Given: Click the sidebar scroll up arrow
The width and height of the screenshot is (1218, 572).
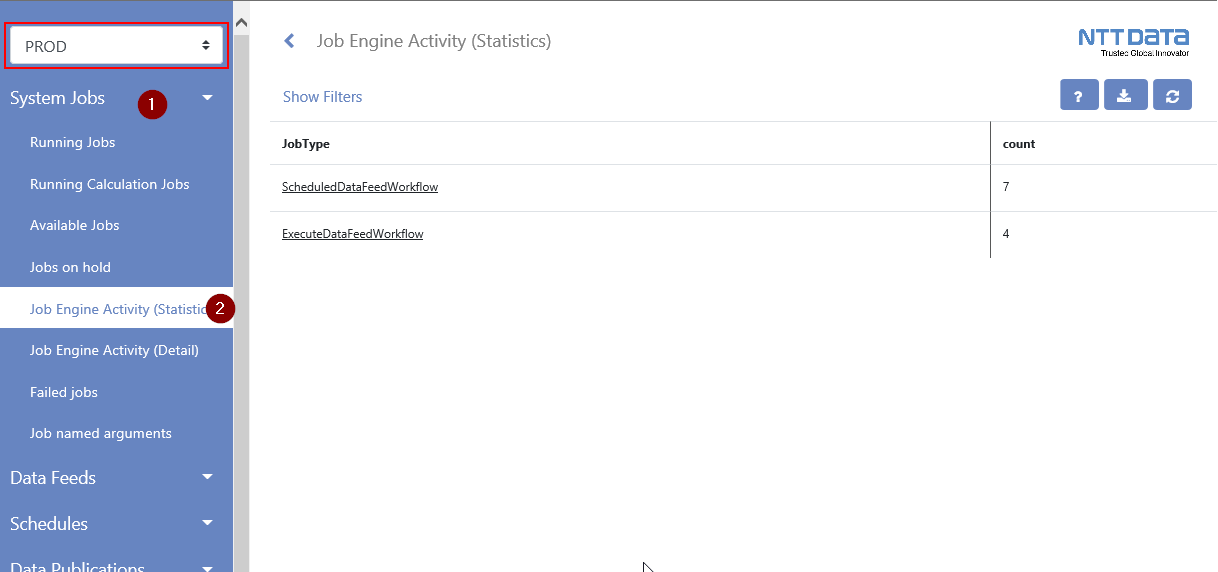Looking at the screenshot, I should click(241, 23).
